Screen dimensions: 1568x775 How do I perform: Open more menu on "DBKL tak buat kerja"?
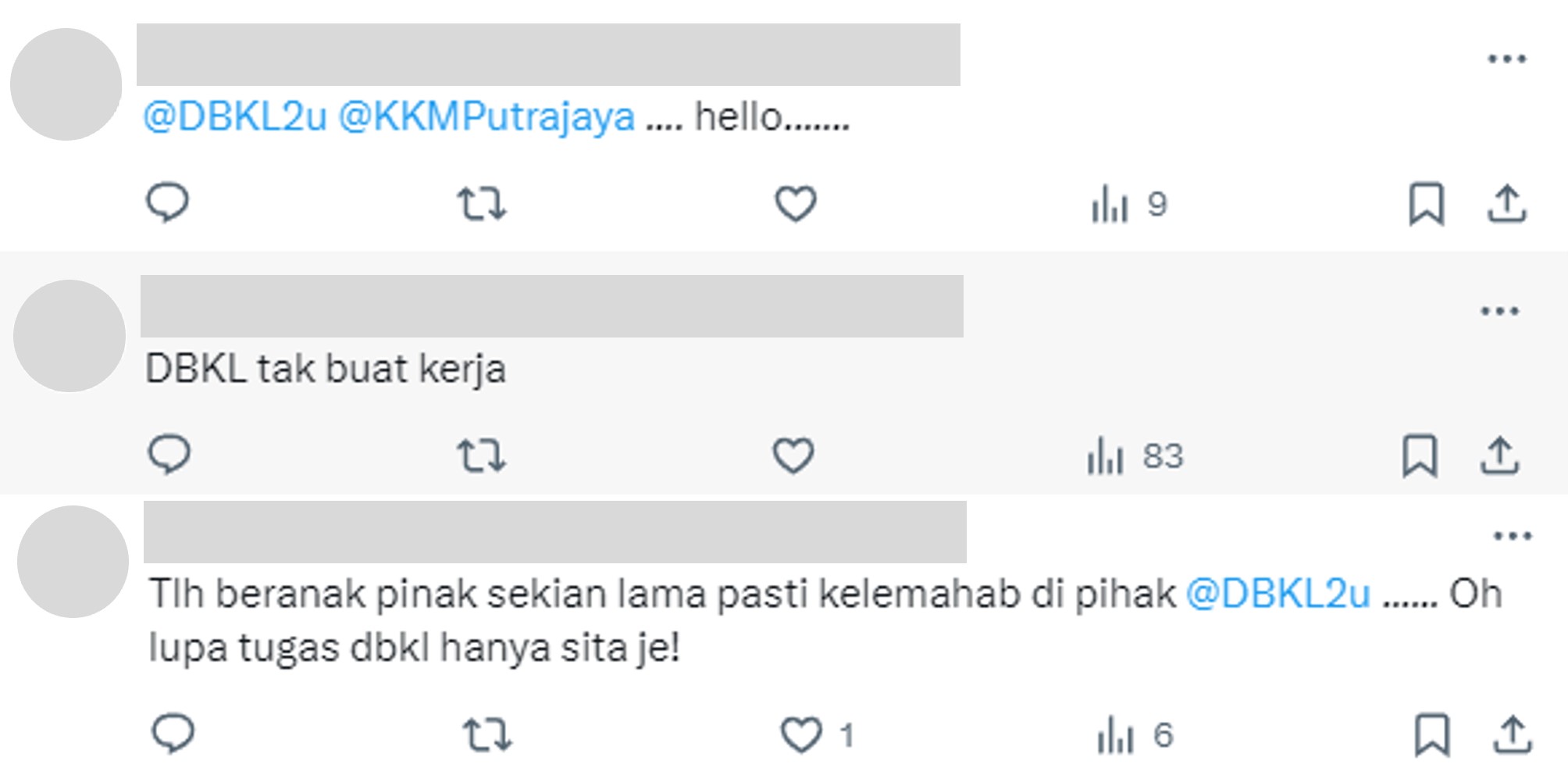tap(1499, 311)
